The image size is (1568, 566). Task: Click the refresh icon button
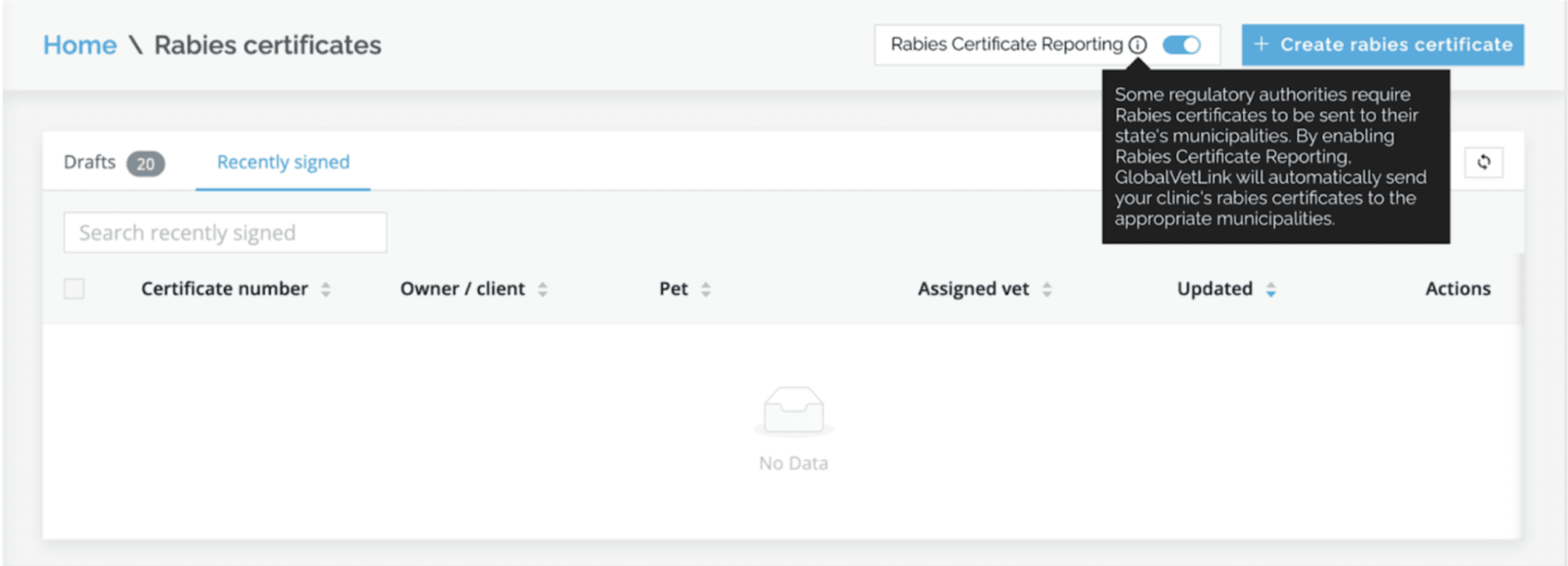click(1483, 163)
